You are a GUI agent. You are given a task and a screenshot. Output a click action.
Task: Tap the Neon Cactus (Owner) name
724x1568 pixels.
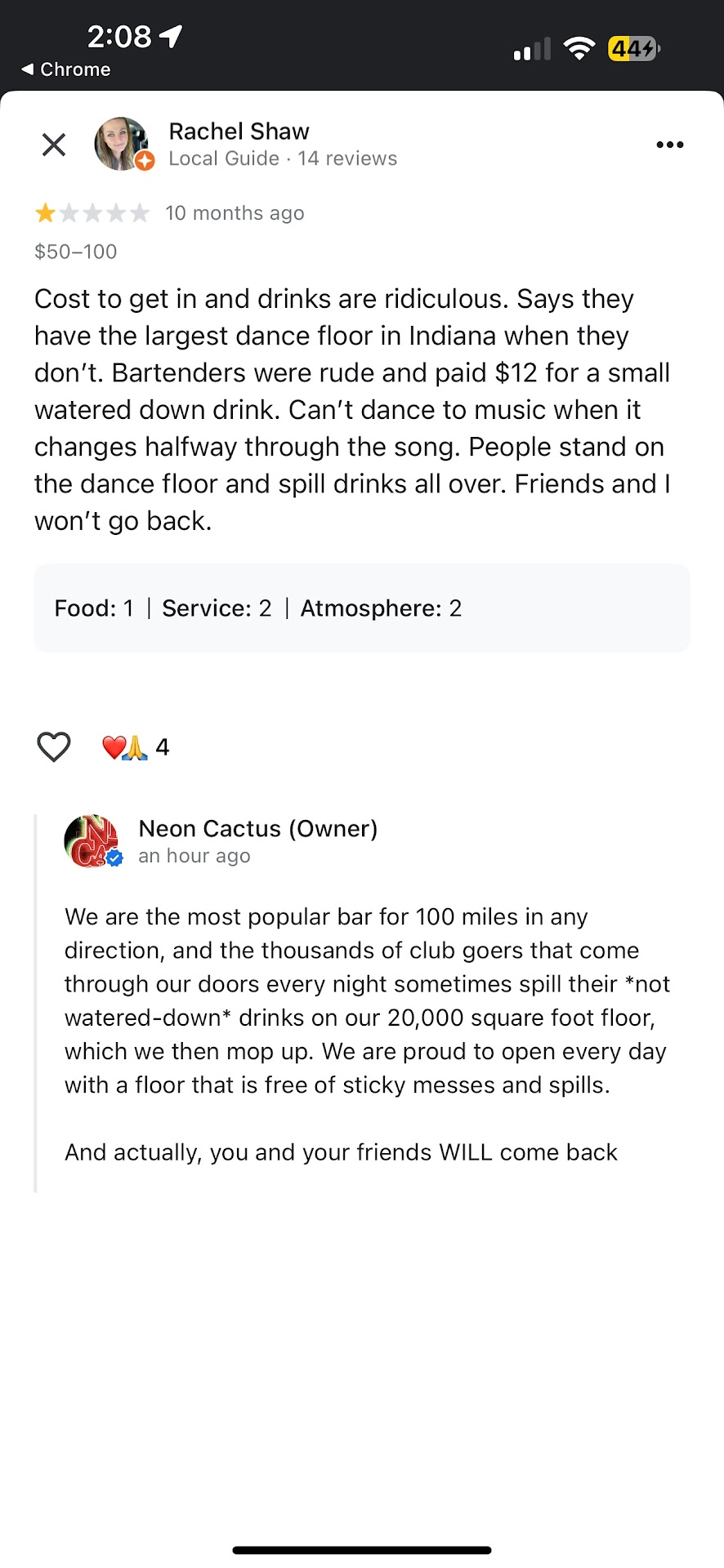[x=257, y=829]
